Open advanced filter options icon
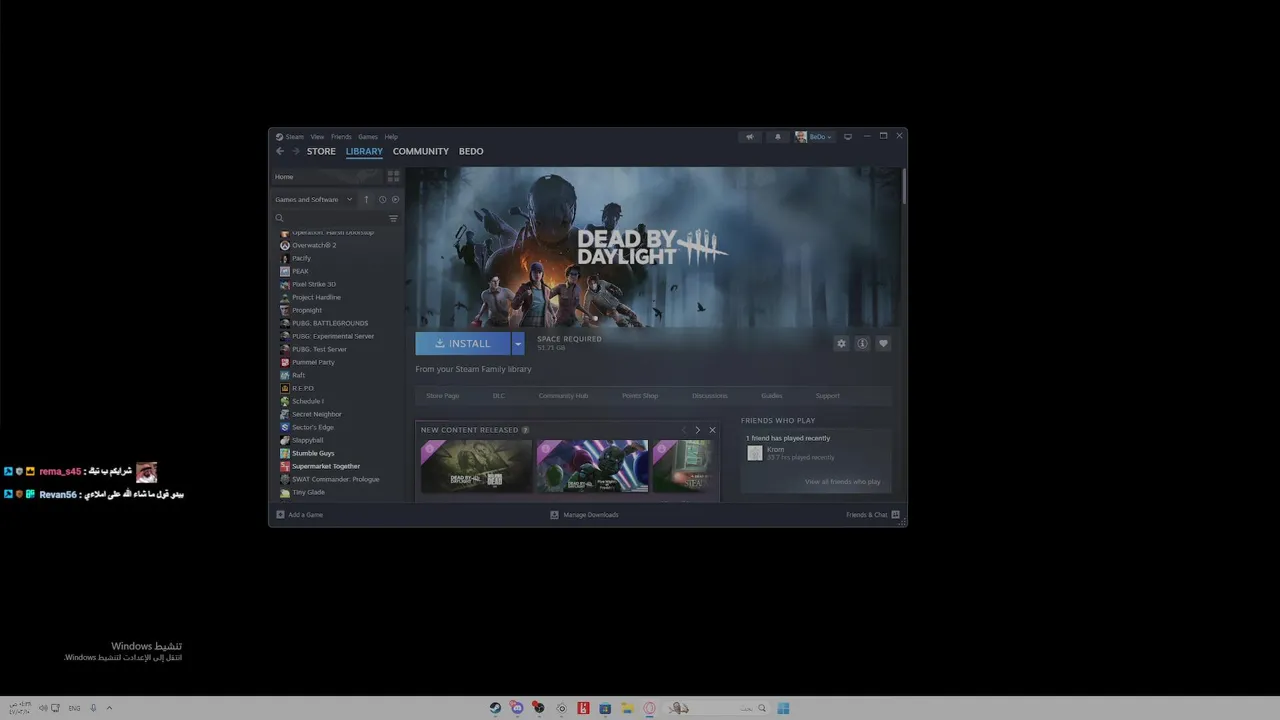This screenshot has width=1280, height=720. pos(393,218)
